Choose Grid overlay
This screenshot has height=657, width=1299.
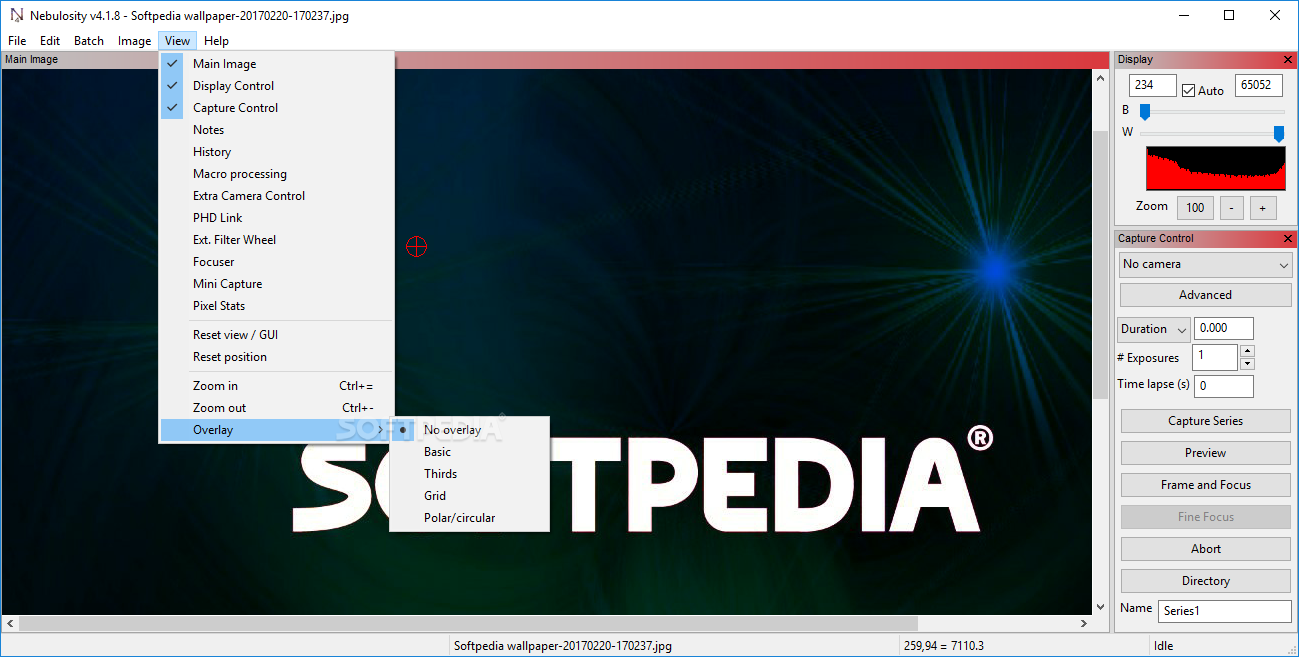[x=469, y=496]
